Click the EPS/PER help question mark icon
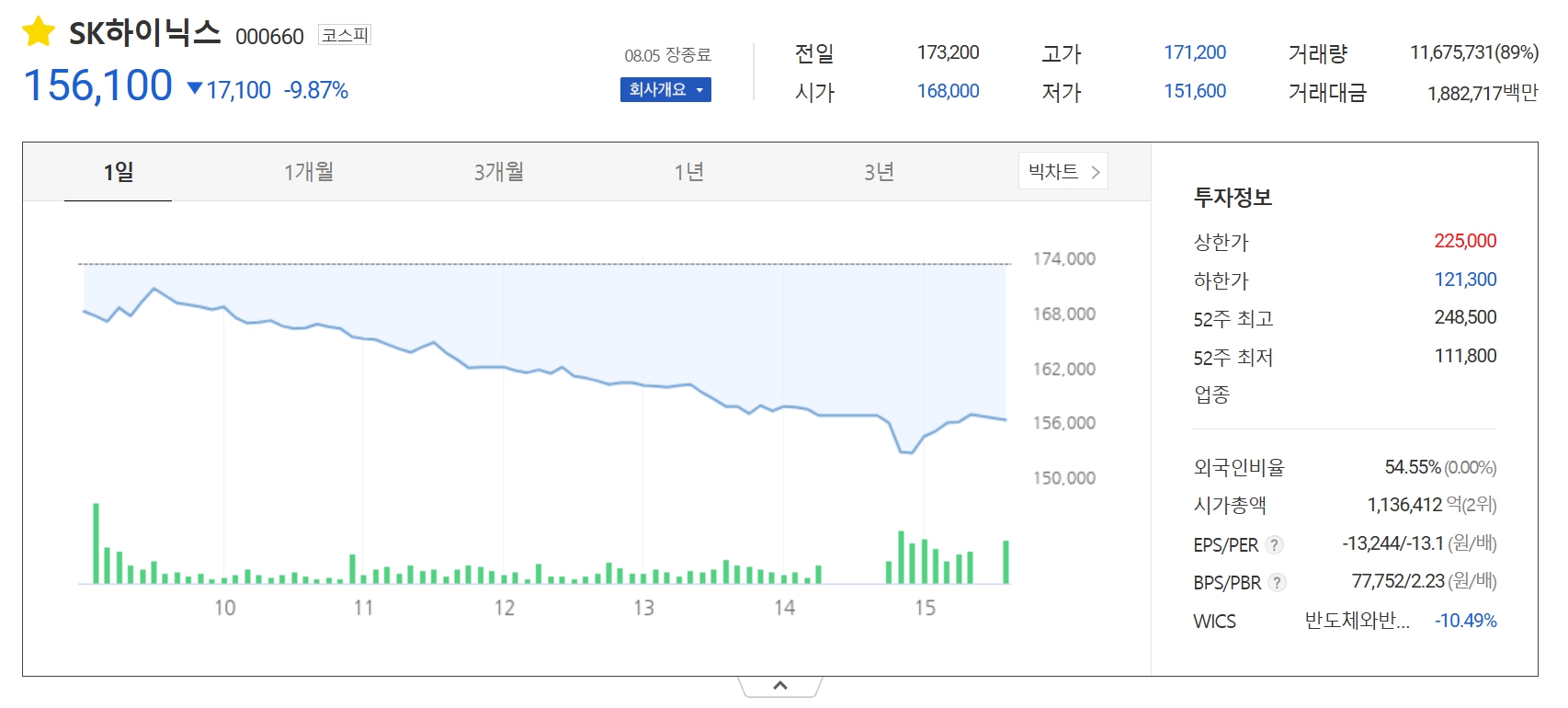The width and height of the screenshot is (1568, 708). [x=1274, y=544]
